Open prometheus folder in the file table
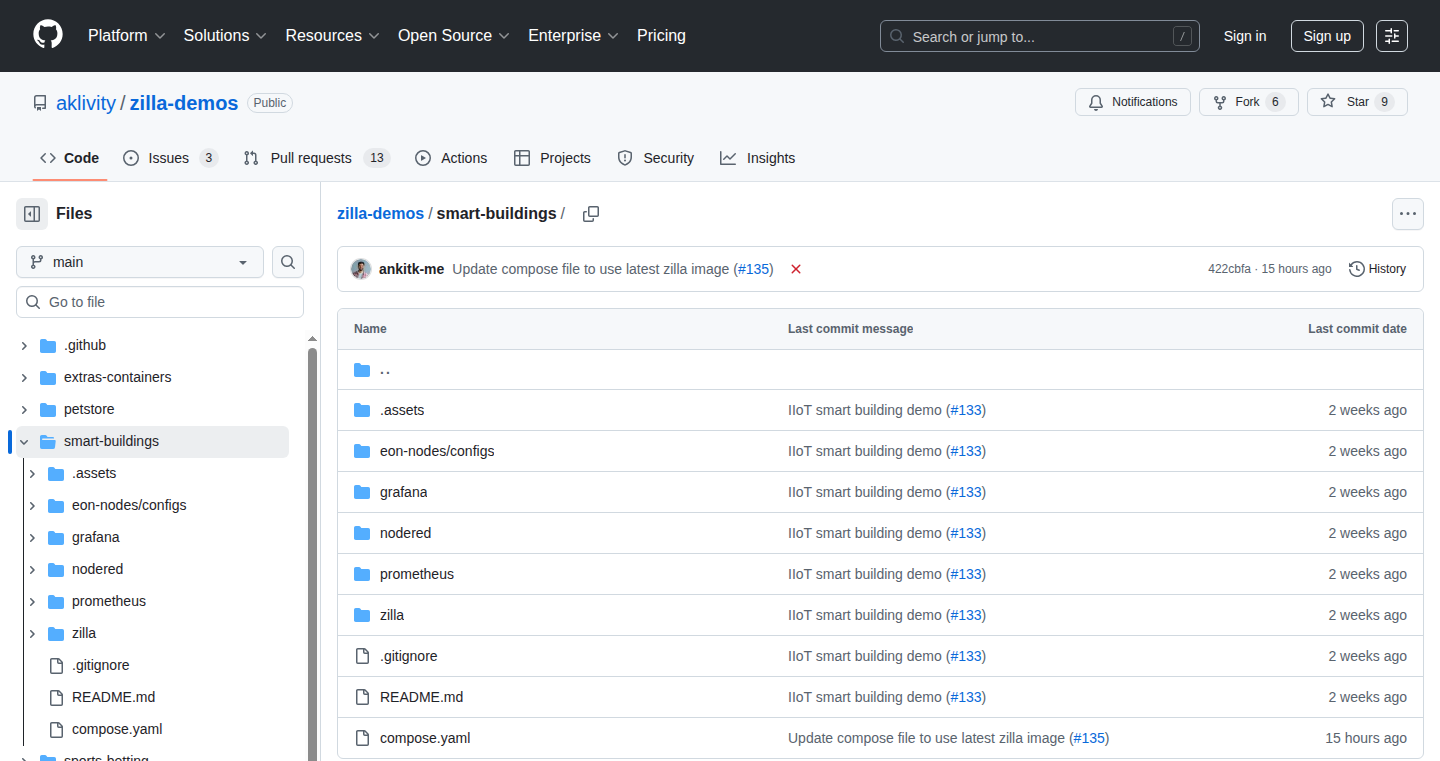The width and height of the screenshot is (1440, 761). [417, 574]
